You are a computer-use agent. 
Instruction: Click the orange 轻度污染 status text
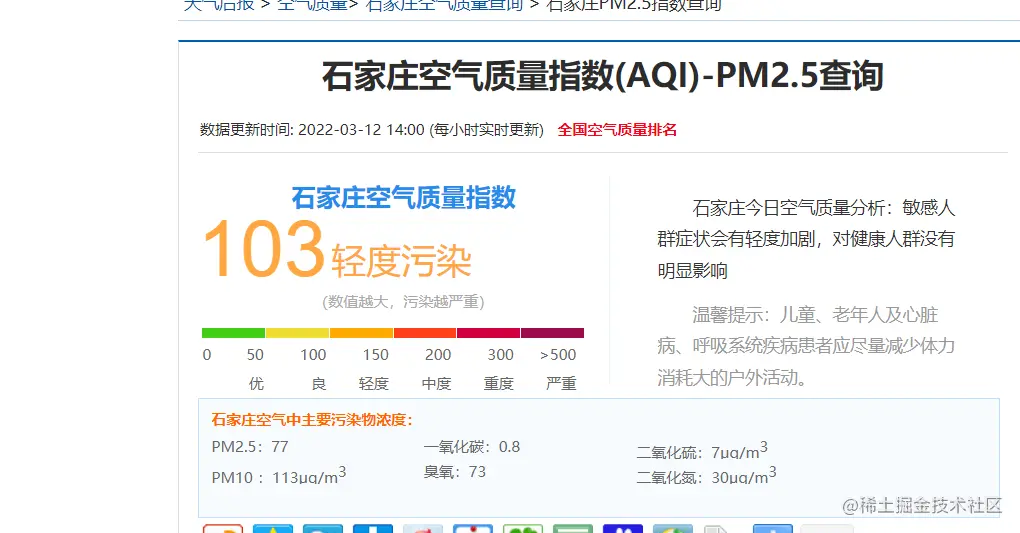click(x=401, y=262)
